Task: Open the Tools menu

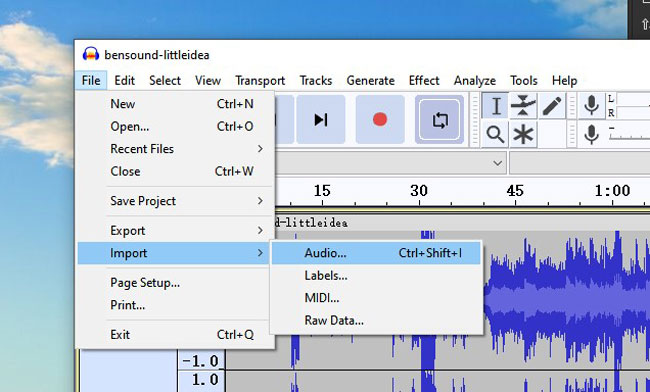Action: click(x=524, y=80)
